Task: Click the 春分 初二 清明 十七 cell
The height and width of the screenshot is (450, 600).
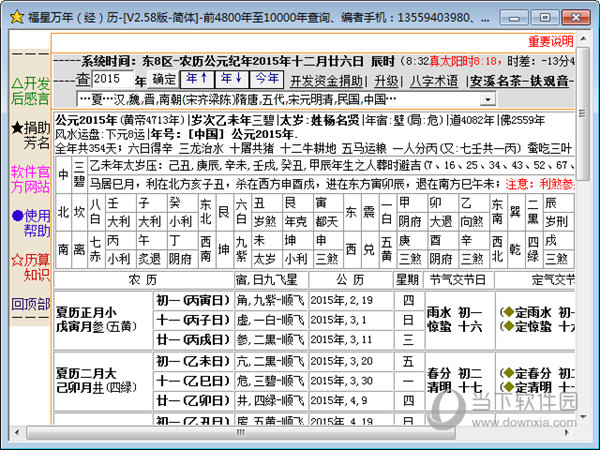Action: (459, 381)
